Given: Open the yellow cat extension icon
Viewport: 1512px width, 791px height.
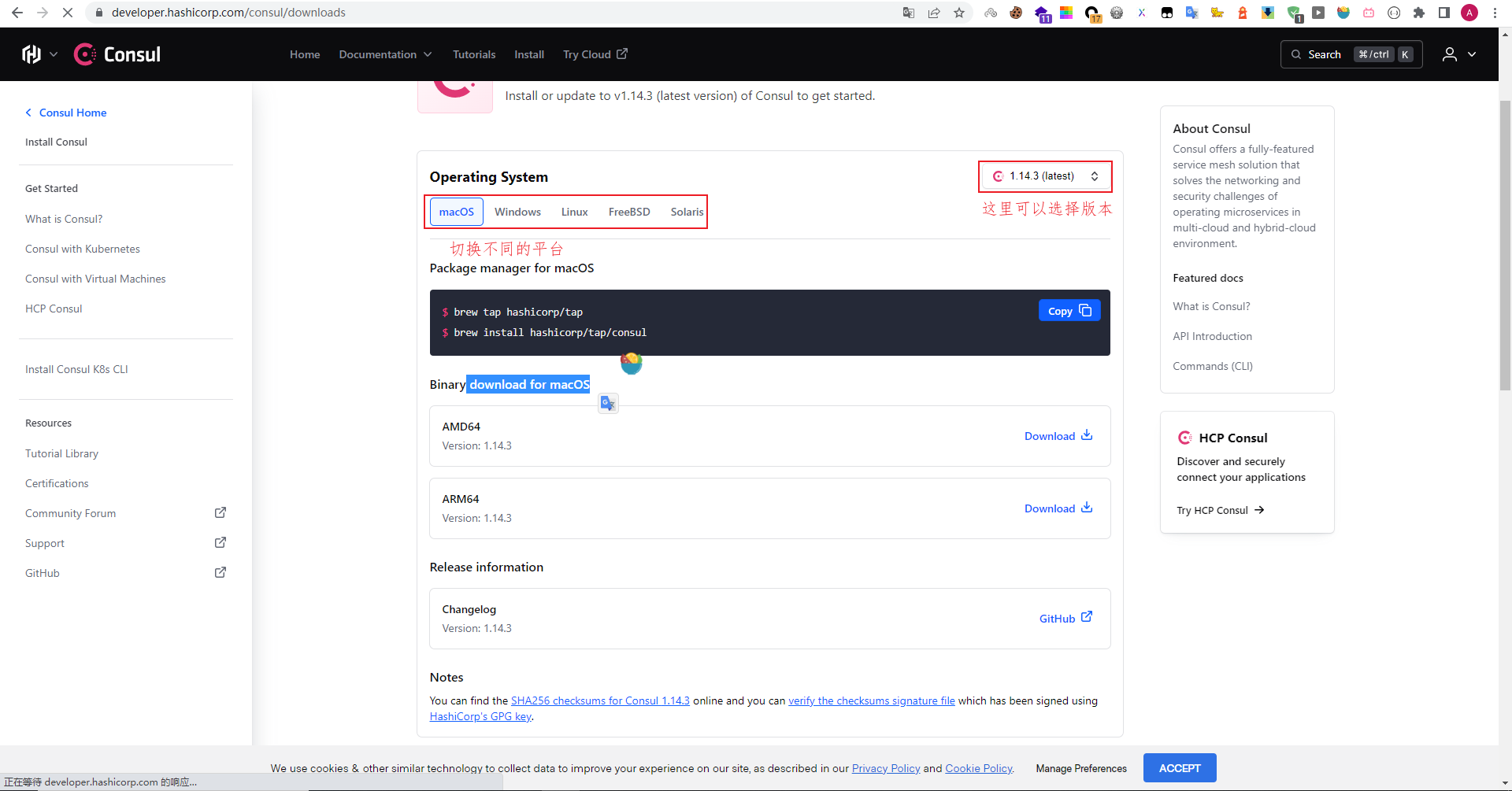Looking at the screenshot, I should (x=1217, y=13).
